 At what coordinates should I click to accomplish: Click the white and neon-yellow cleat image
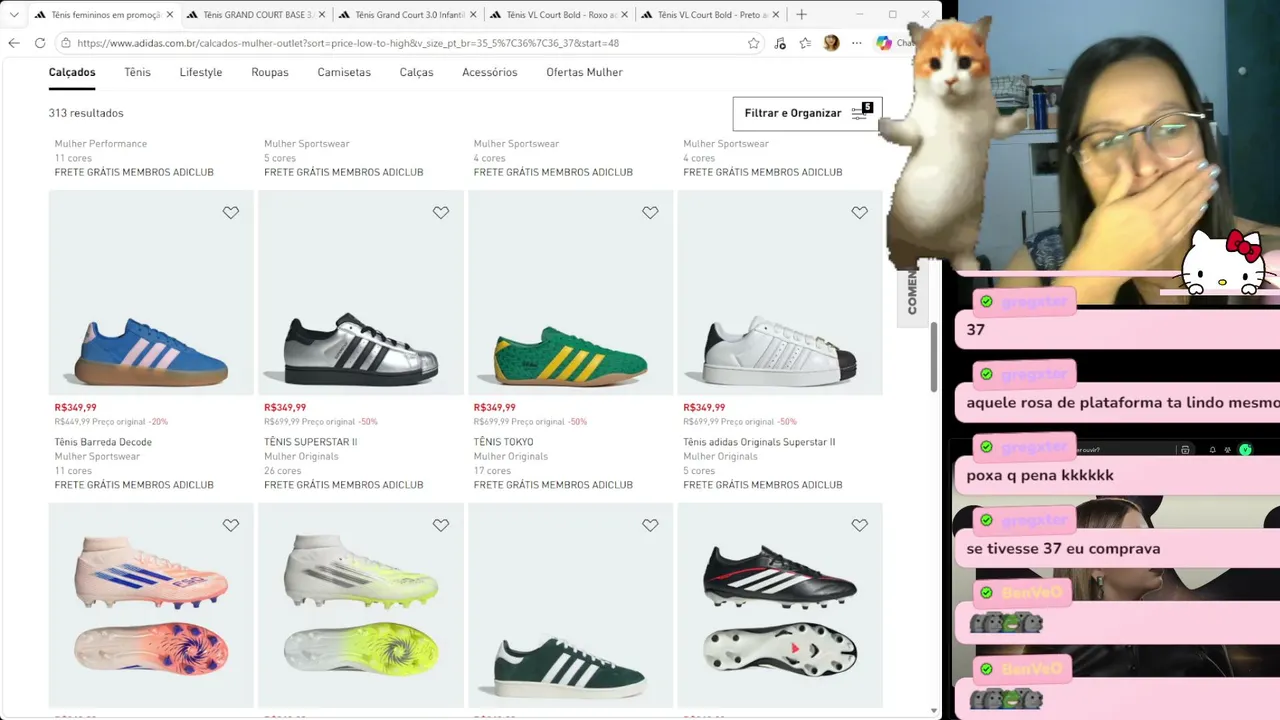361,605
